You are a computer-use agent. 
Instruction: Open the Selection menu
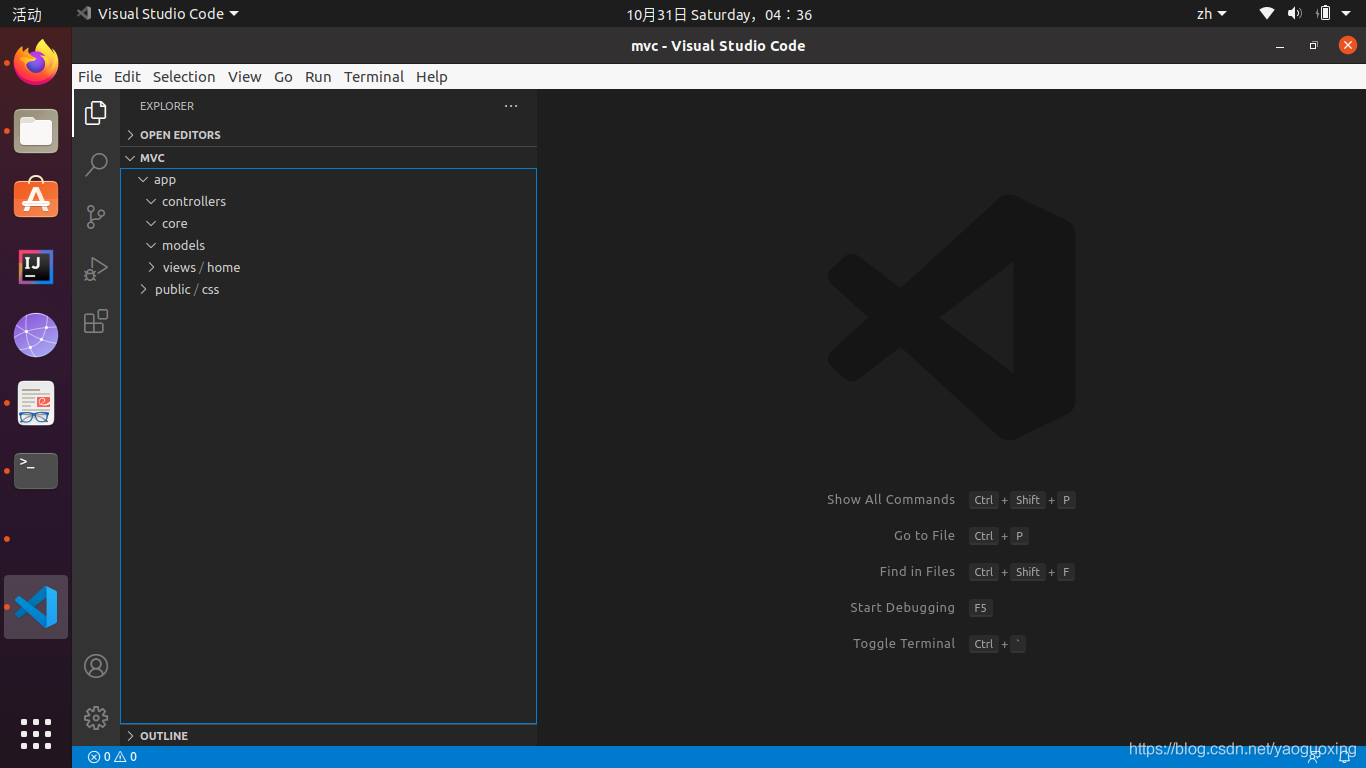[184, 77]
